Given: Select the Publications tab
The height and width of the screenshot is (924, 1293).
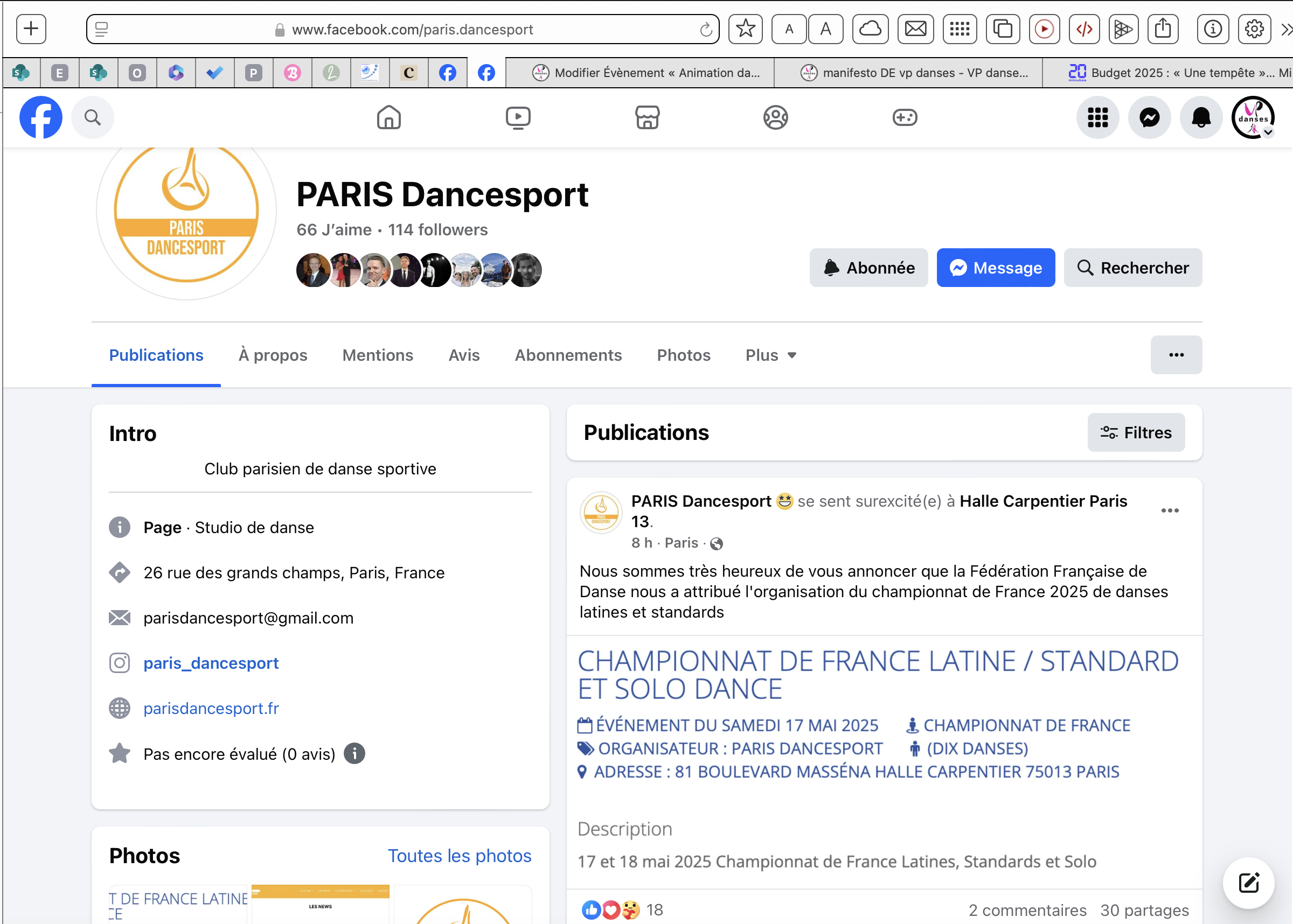Looking at the screenshot, I should tap(156, 355).
